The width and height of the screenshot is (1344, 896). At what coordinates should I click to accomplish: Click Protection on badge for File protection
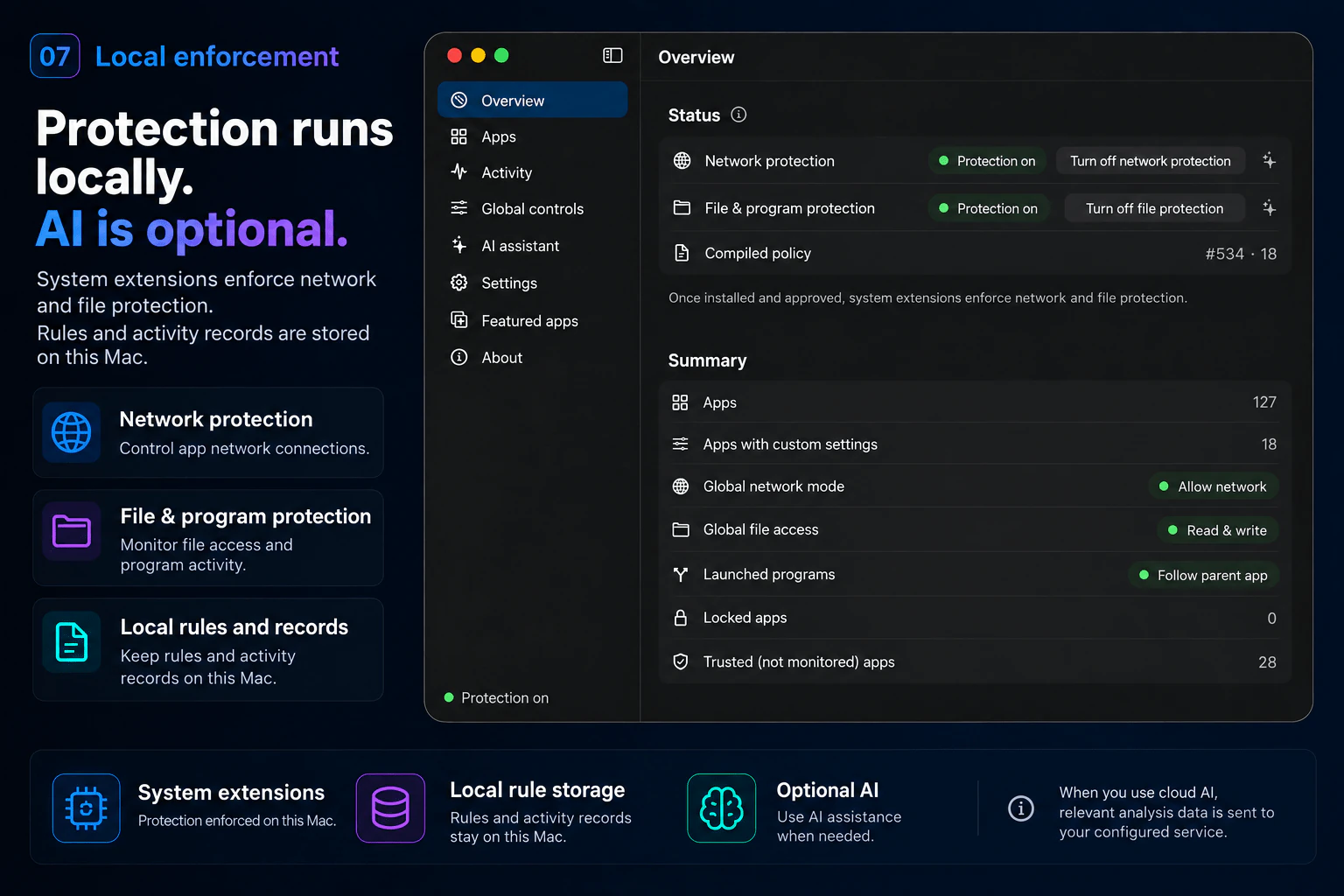(x=988, y=208)
